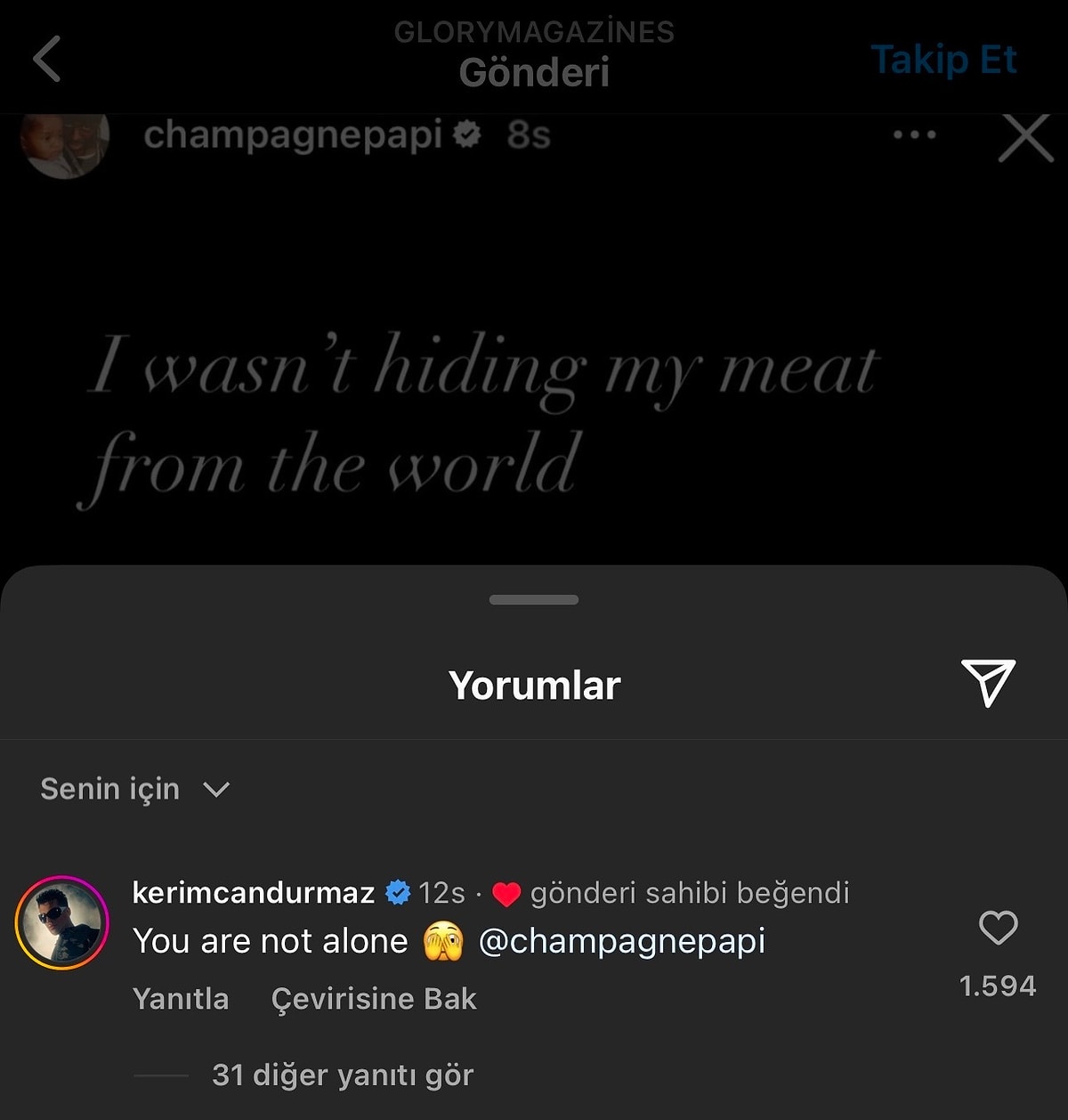Like the kerimcandurmaz comment heart

998,928
